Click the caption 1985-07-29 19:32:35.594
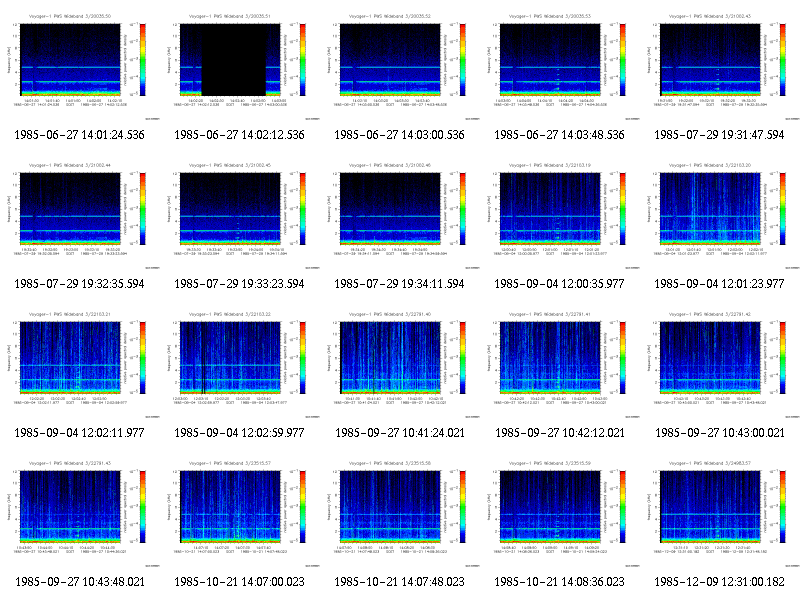 click(x=80, y=284)
